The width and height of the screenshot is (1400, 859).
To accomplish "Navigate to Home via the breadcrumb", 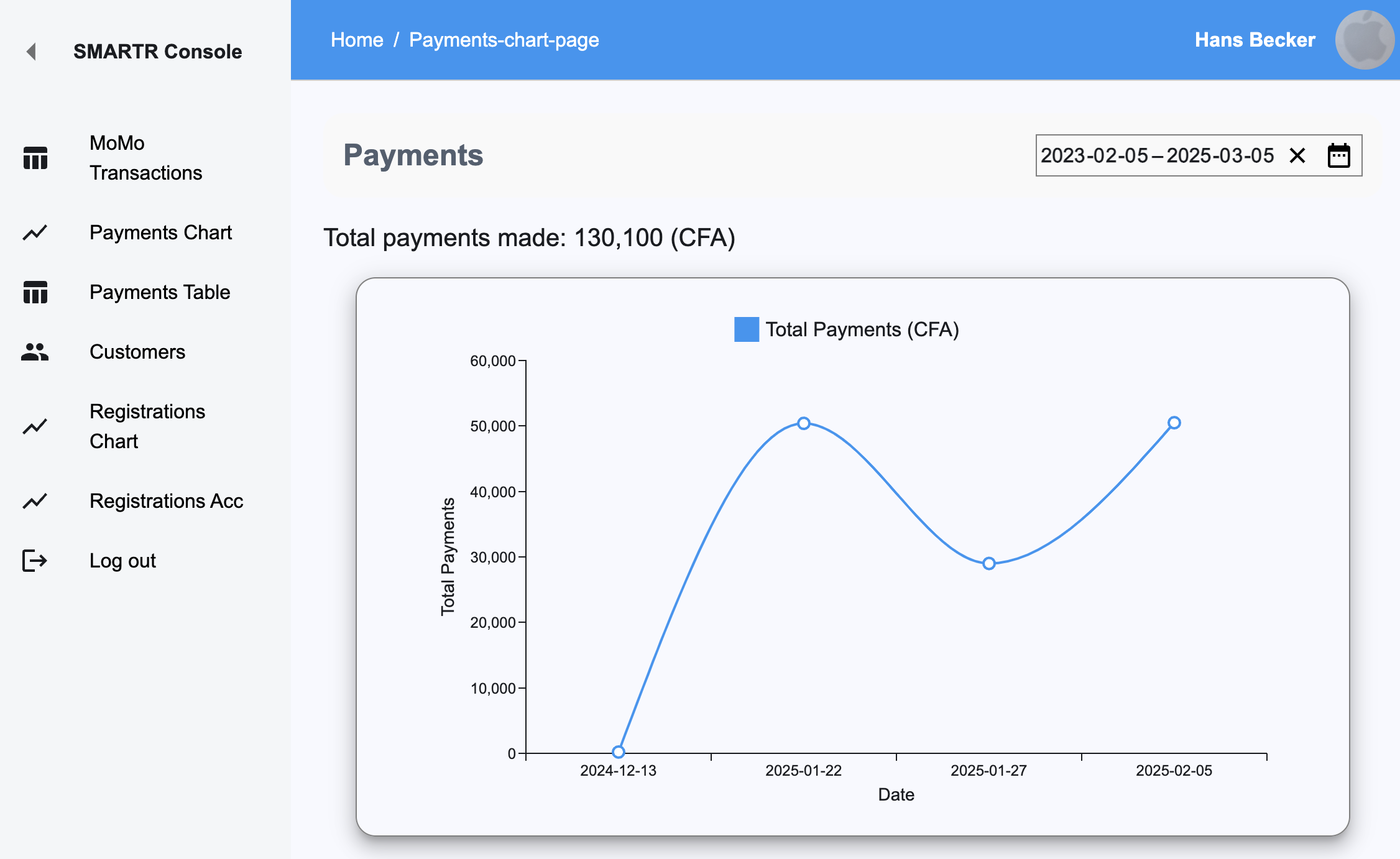I will (357, 39).
